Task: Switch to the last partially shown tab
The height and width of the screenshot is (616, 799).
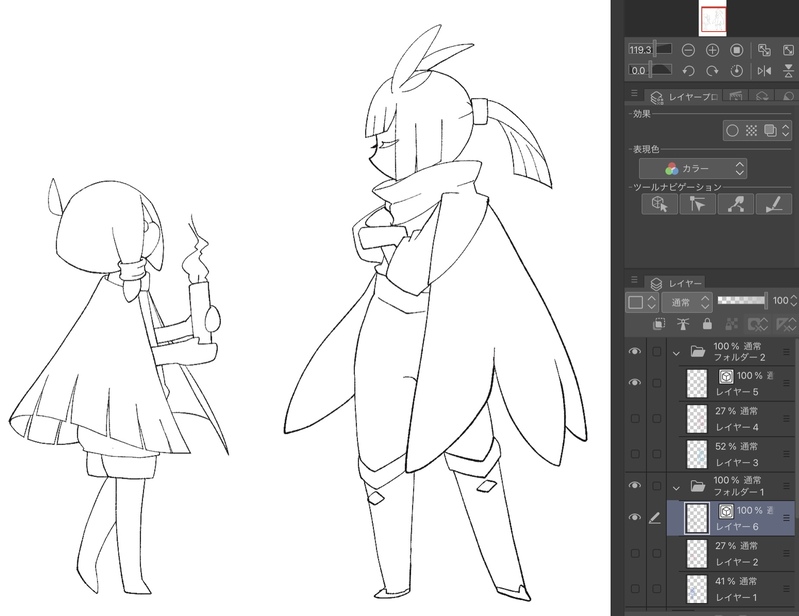Action: [x=788, y=96]
